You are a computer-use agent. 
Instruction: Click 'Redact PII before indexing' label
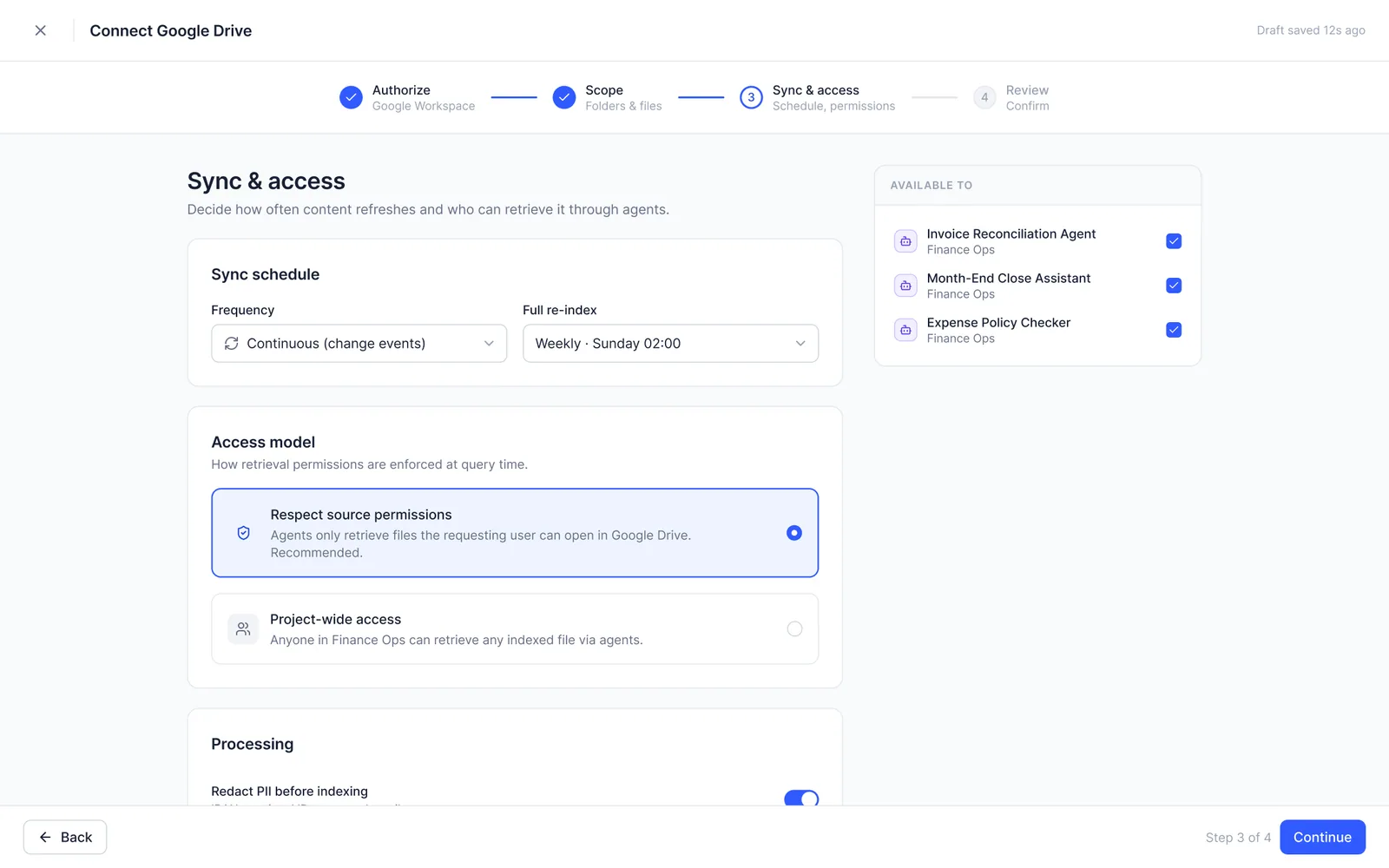[290, 792]
